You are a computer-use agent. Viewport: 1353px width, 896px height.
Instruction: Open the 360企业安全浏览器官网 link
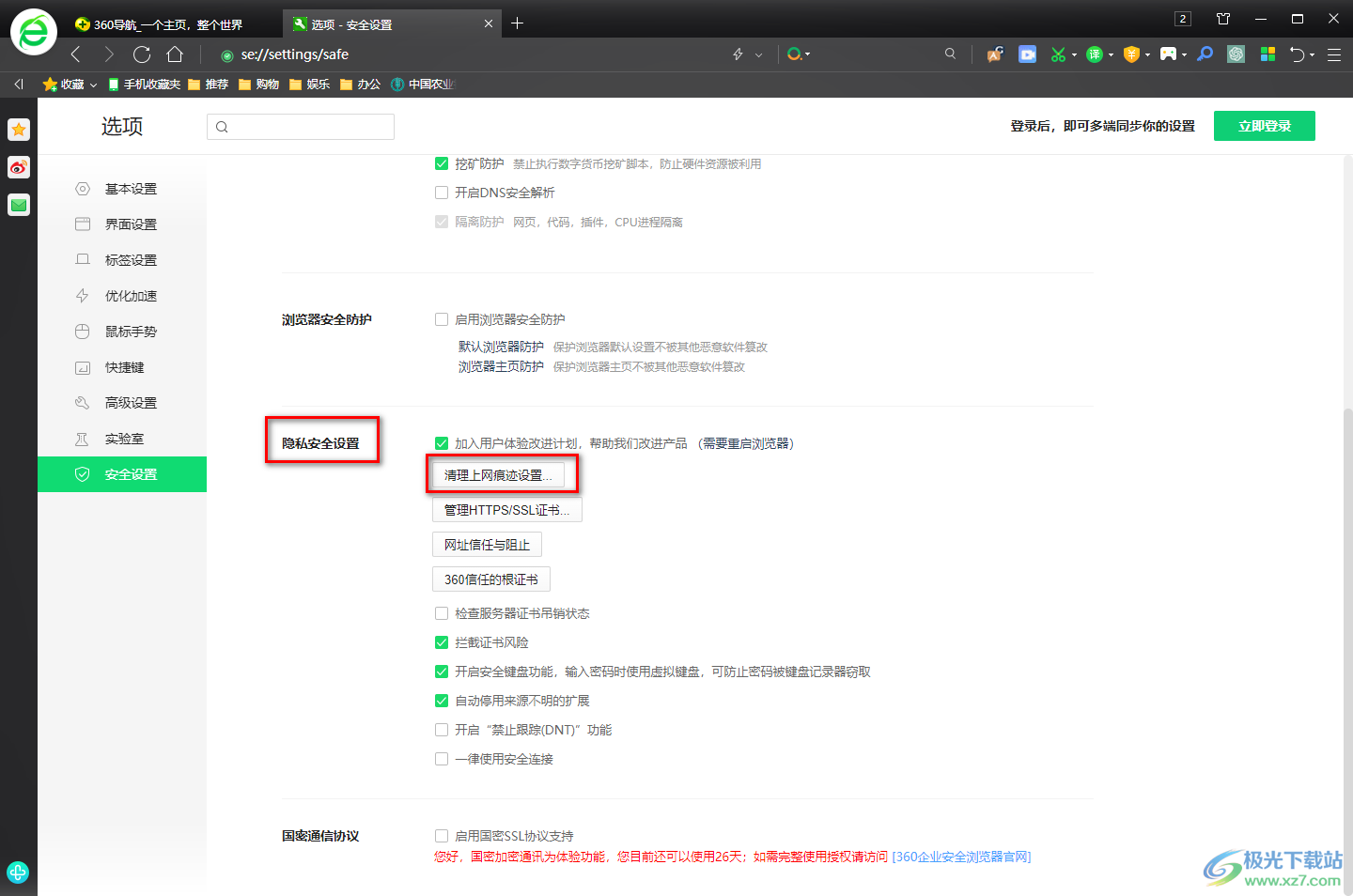961,857
